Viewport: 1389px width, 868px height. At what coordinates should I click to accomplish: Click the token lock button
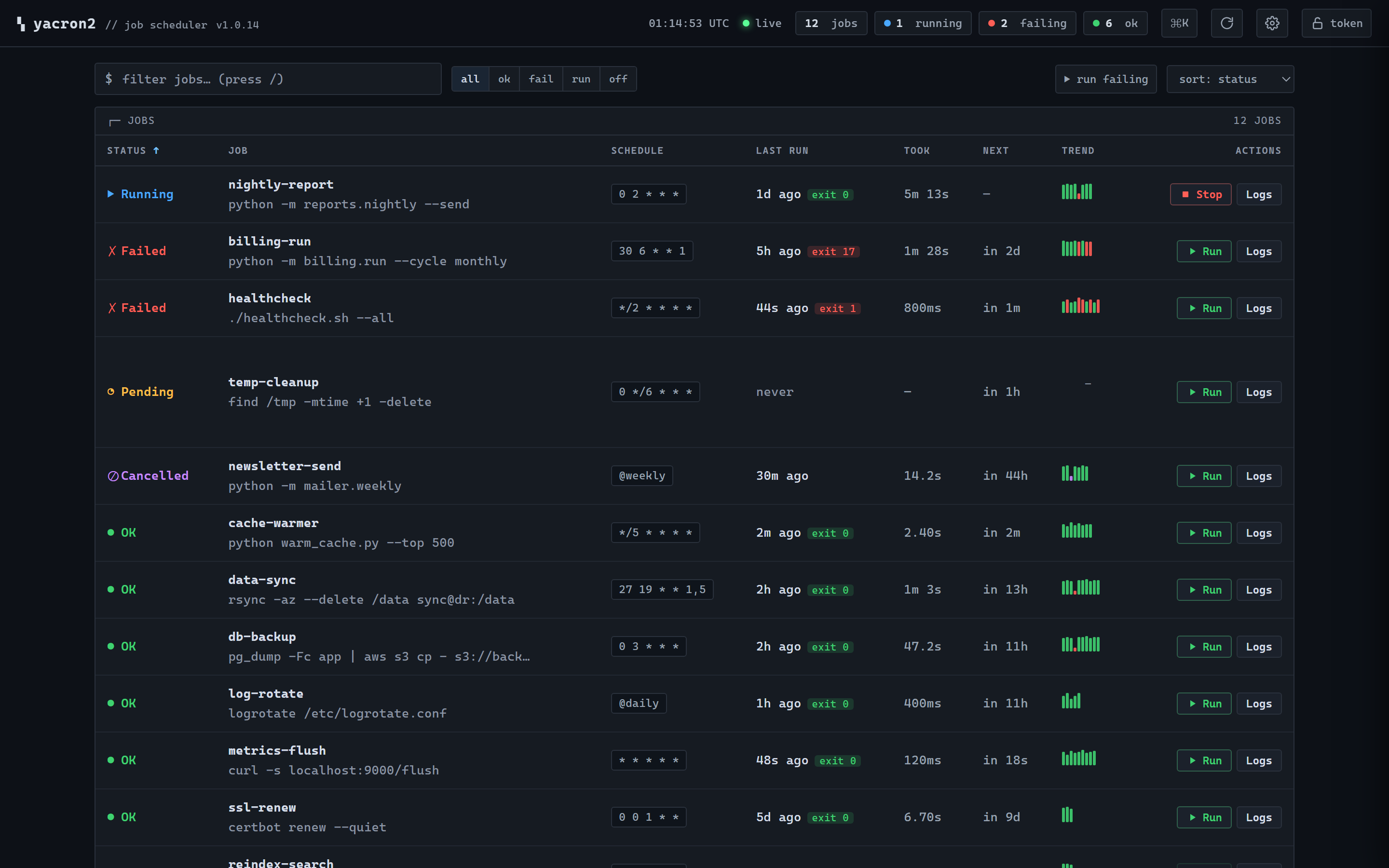coord(1336,24)
